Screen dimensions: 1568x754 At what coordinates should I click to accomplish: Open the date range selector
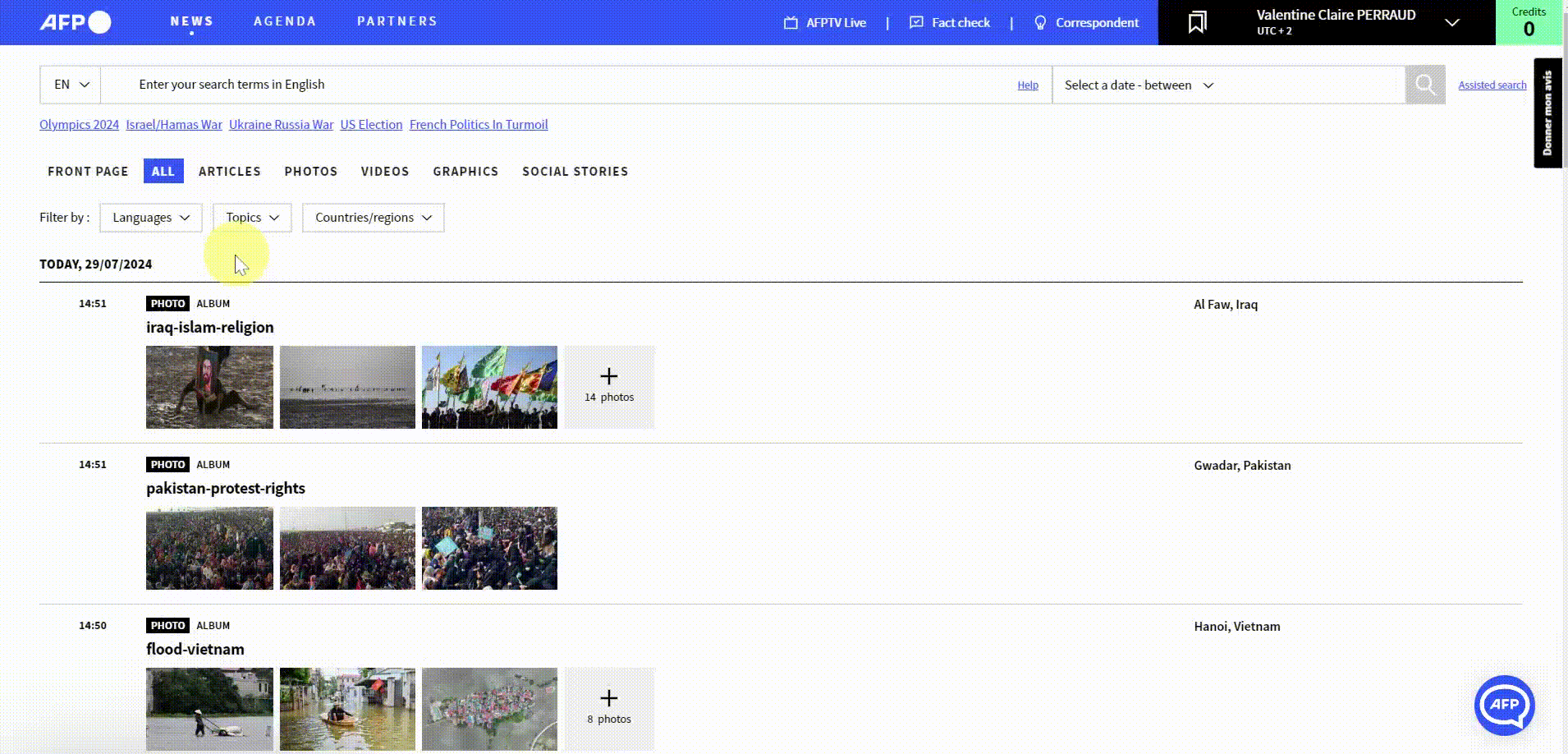1139,85
